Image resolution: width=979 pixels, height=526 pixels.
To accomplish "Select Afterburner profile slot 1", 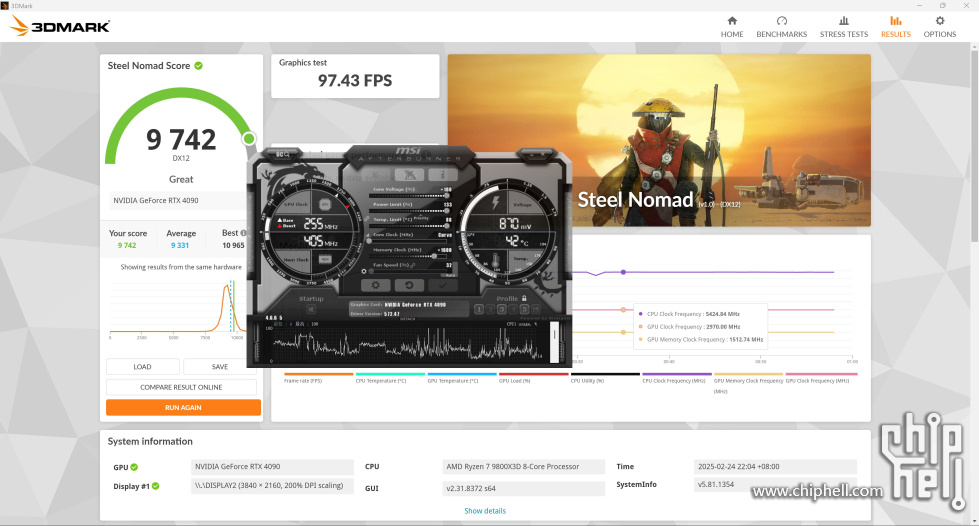I will (x=479, y=309).
